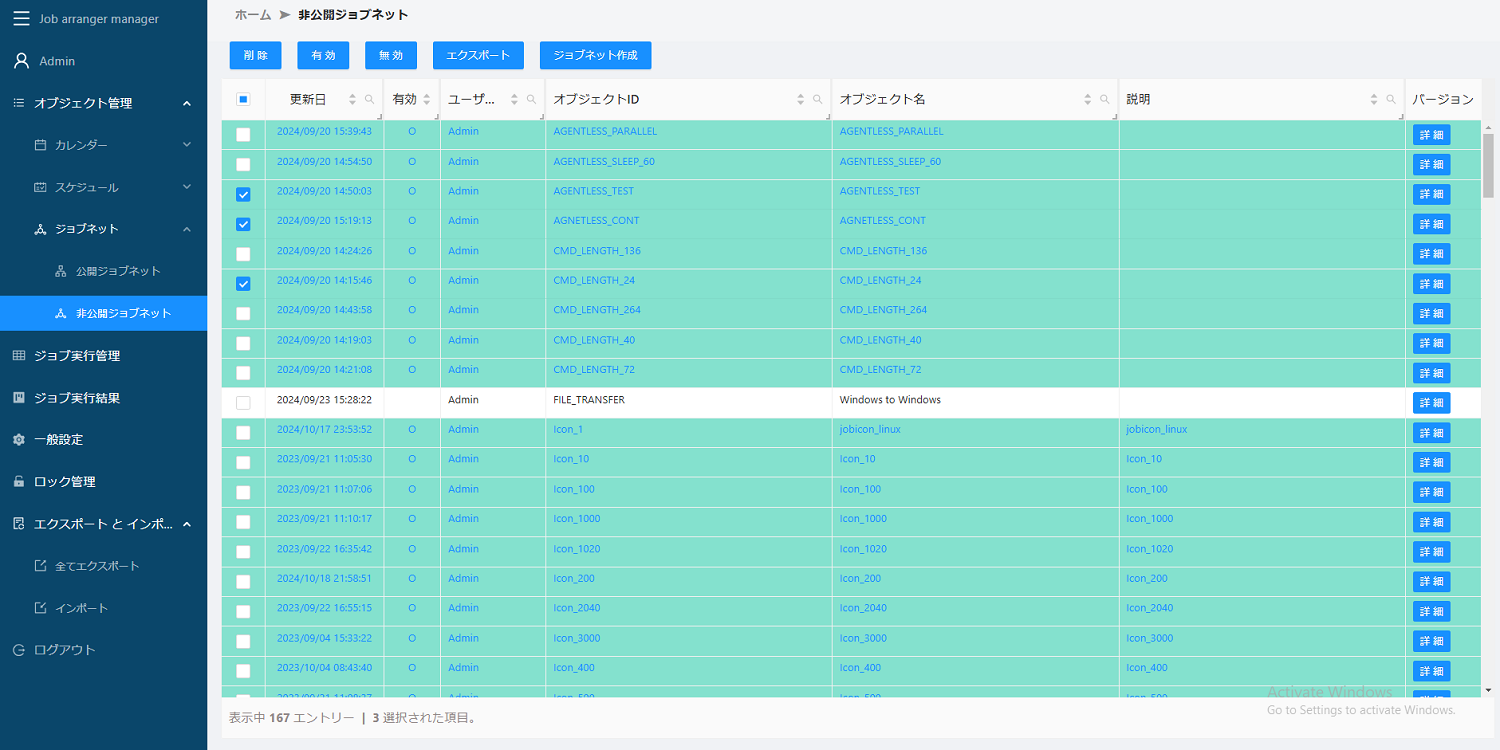This screenshot has width=1500, height=750.
Task: Click the Admin user profile icon
Action: pyautogui.click(x=21, y=61)
